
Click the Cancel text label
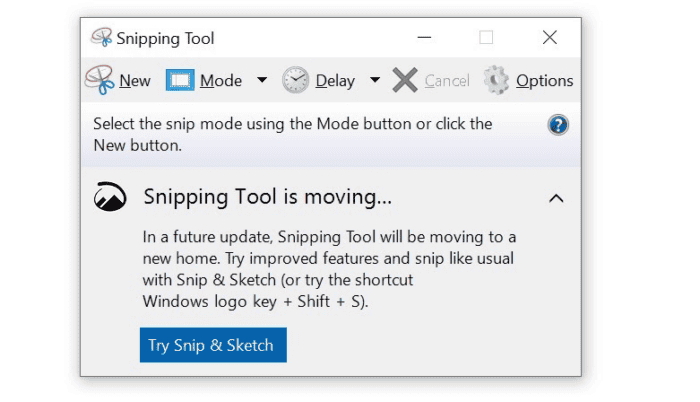click(x=446, y=81)
